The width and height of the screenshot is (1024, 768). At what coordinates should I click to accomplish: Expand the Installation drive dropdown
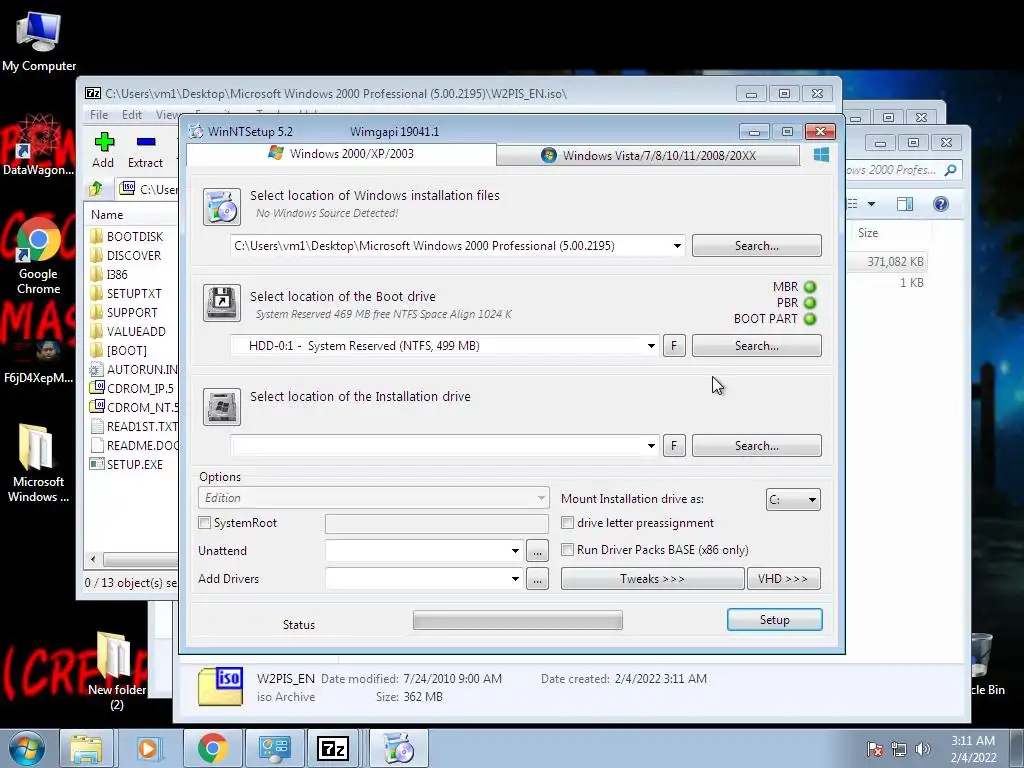(651, 446)
